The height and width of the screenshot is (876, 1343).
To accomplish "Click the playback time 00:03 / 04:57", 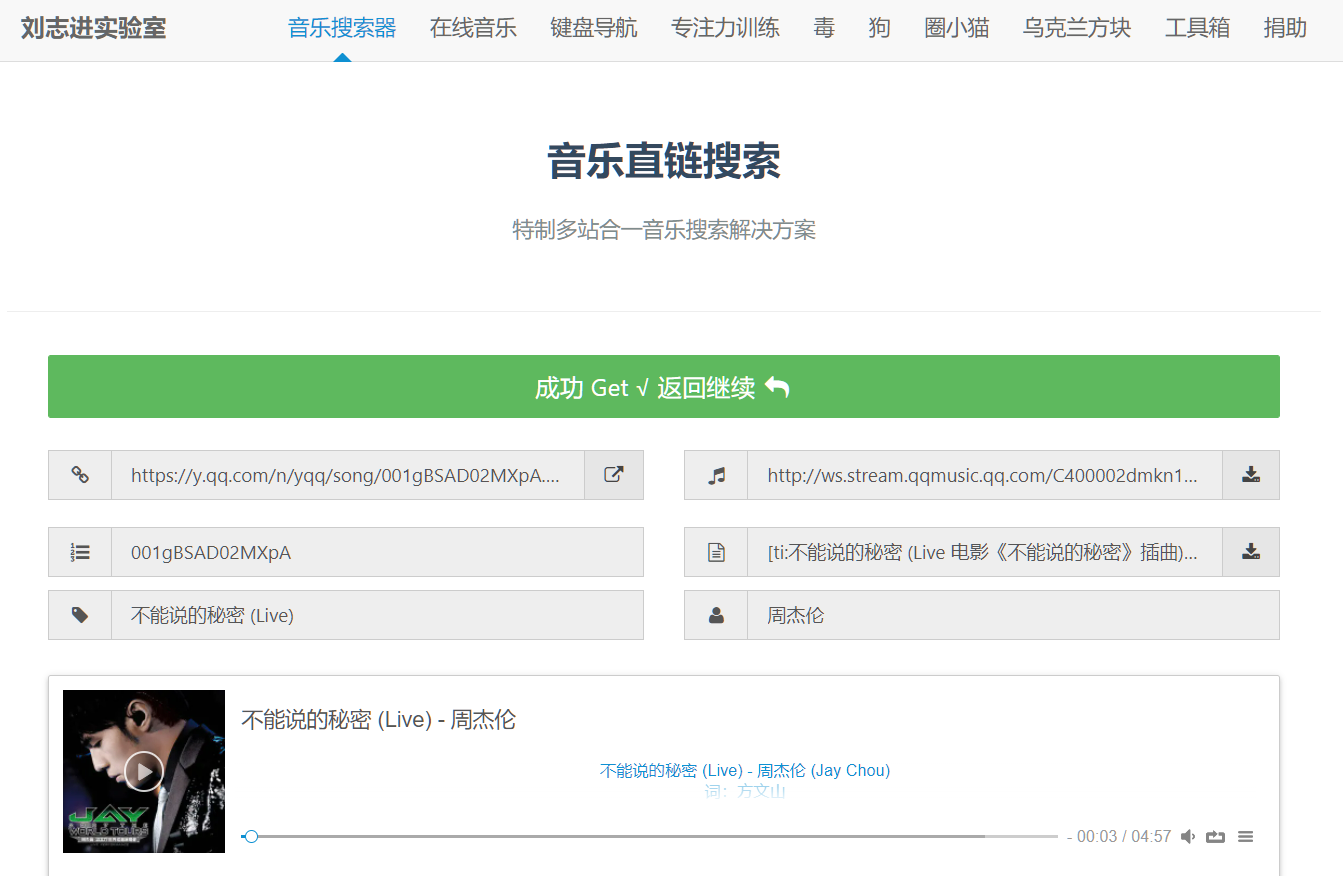I will tap(1124, 837).
